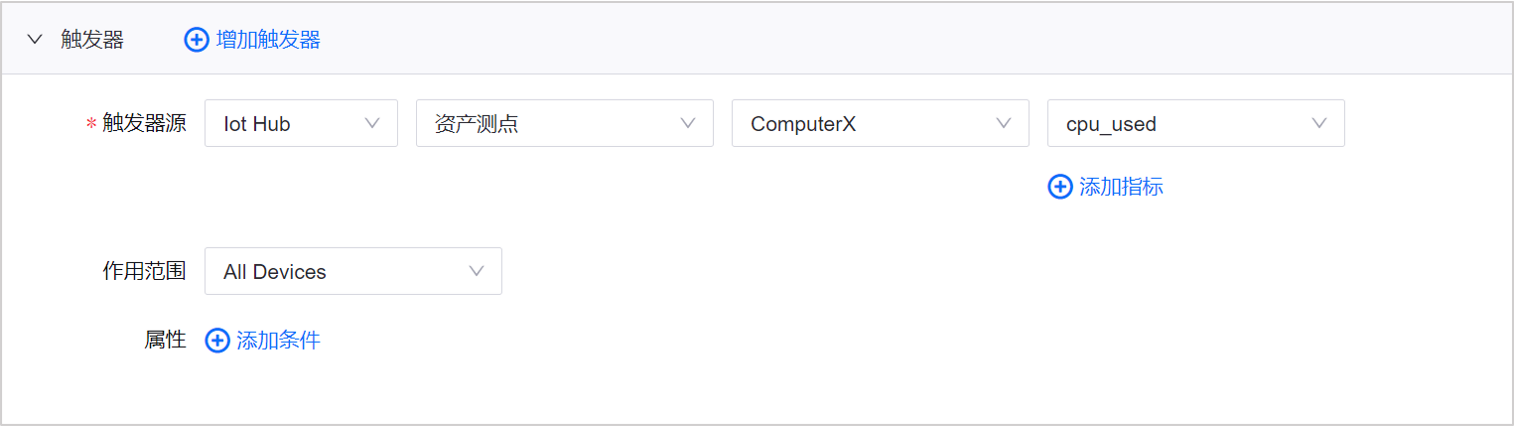Click the plus icon beside 添加条件
The width and height of the screenshot is (1514, 426).
[217, 341]
